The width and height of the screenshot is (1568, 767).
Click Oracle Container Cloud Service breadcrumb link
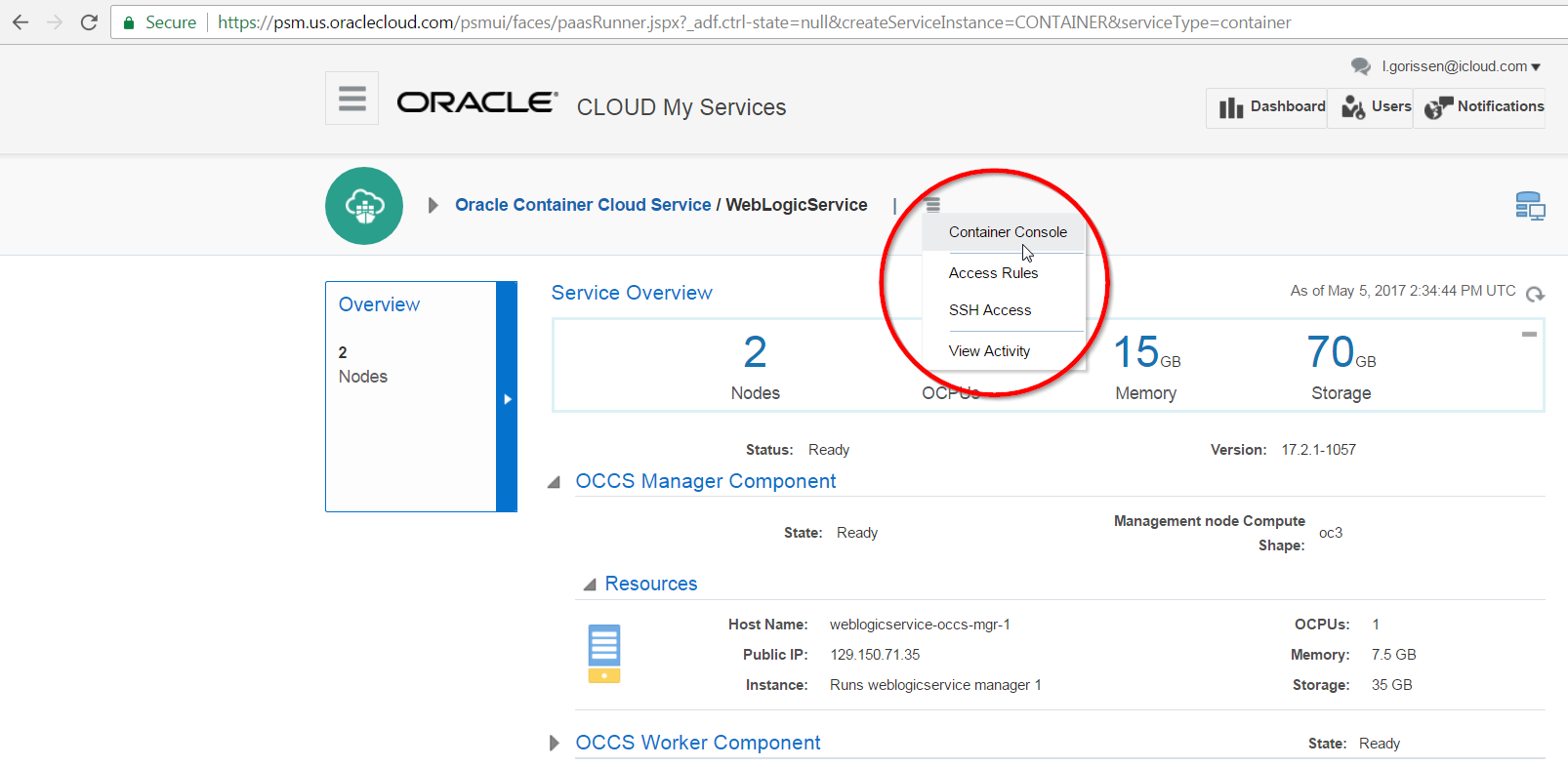coord(583,205)
